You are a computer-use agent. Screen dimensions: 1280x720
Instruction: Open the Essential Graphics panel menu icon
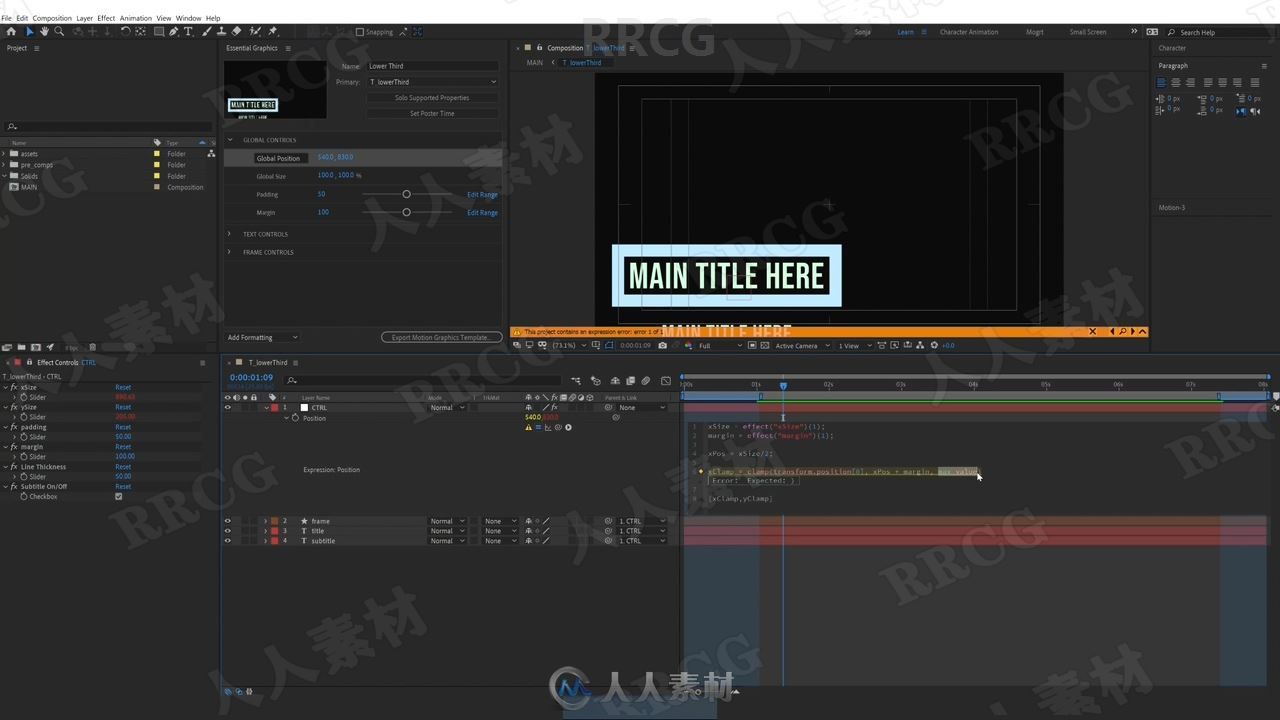coord(288,48)
